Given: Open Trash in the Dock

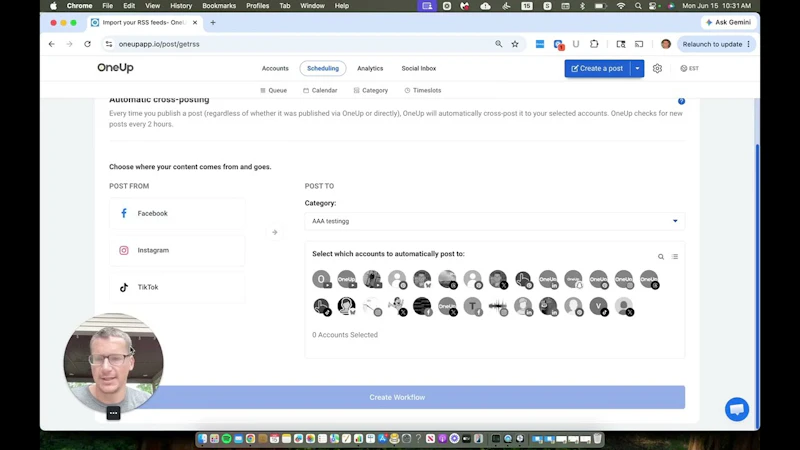Looking at the screenshot, I should click(x=597, y=438).
